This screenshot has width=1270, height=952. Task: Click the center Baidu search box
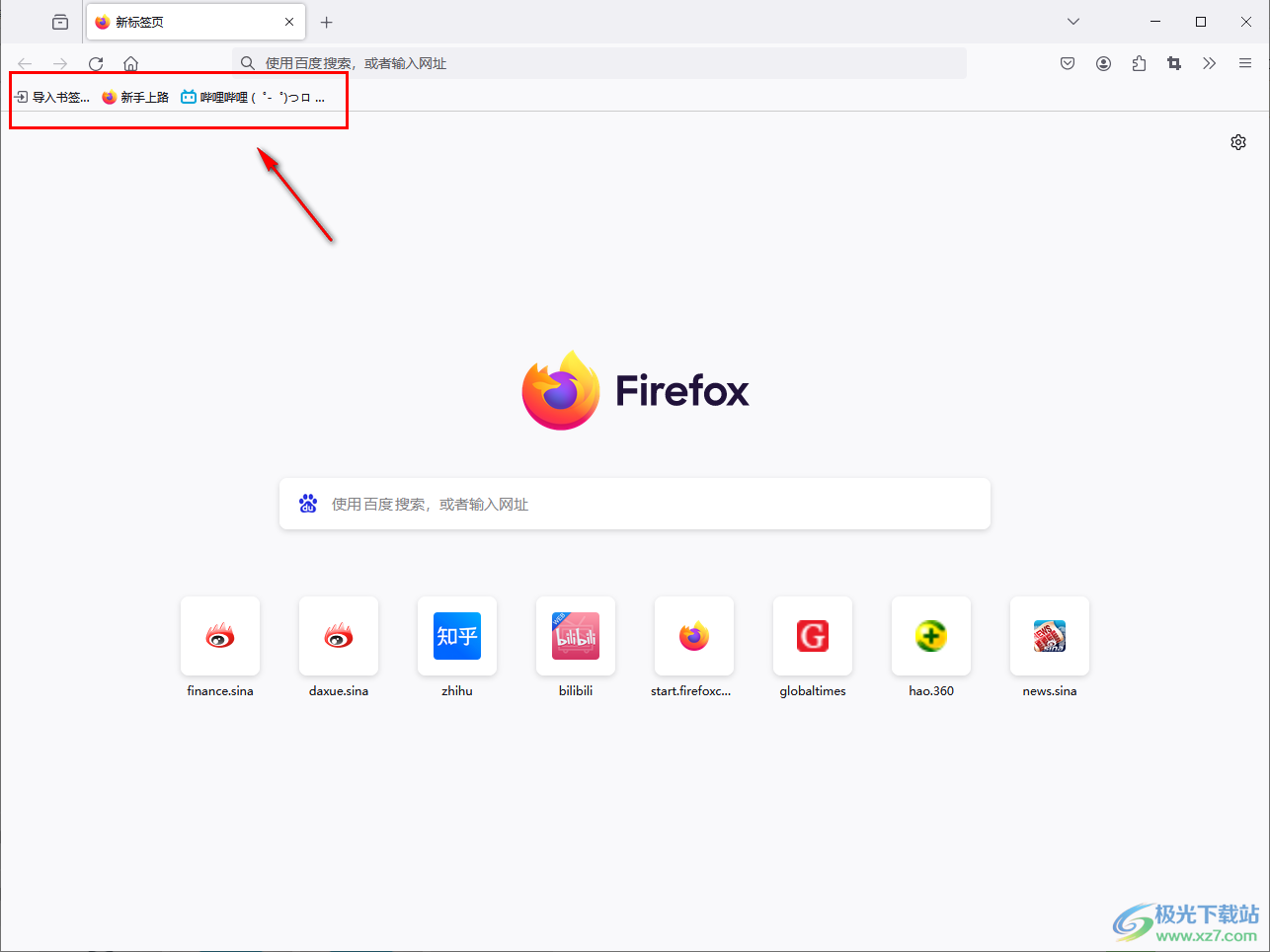[x=635, y=504]
